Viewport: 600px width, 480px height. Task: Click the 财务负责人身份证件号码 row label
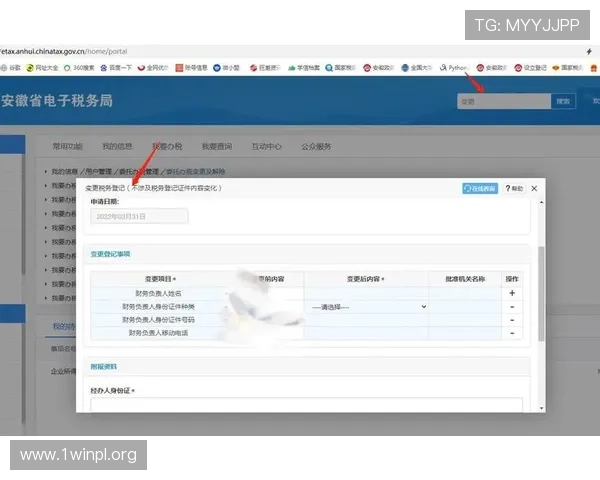click(x=158, y=320)
